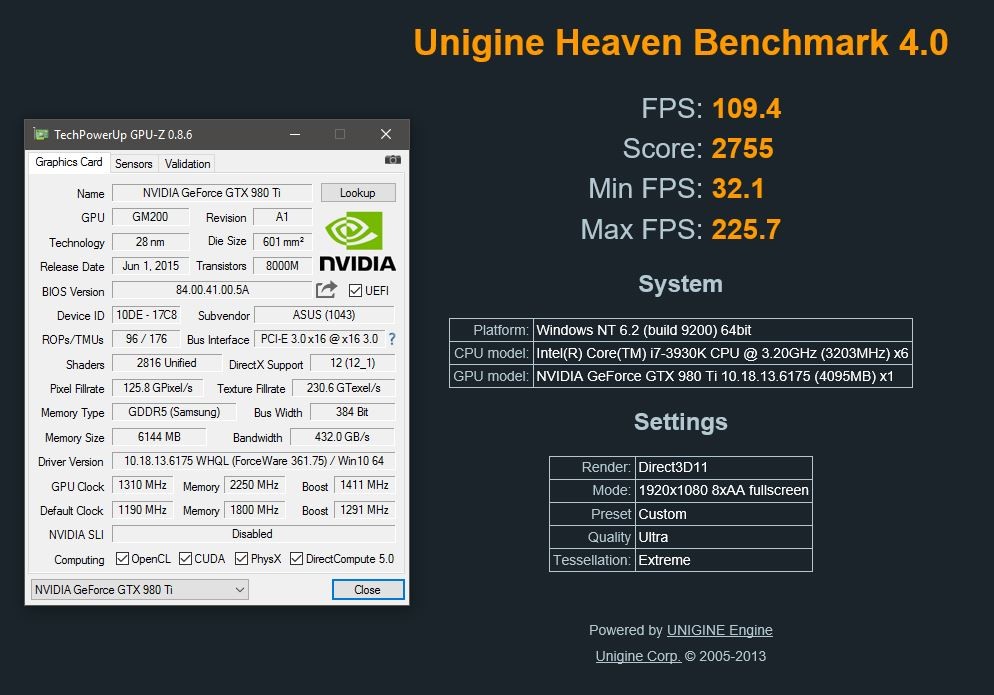Switch to the Sensors tab
This screenshot has width=994, height=695.
(134, 164)
